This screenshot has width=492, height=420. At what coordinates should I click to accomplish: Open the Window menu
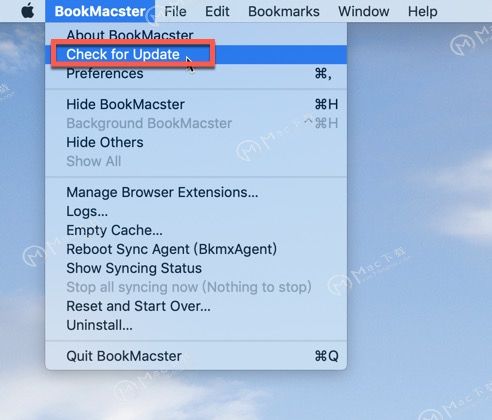[364, 11]
